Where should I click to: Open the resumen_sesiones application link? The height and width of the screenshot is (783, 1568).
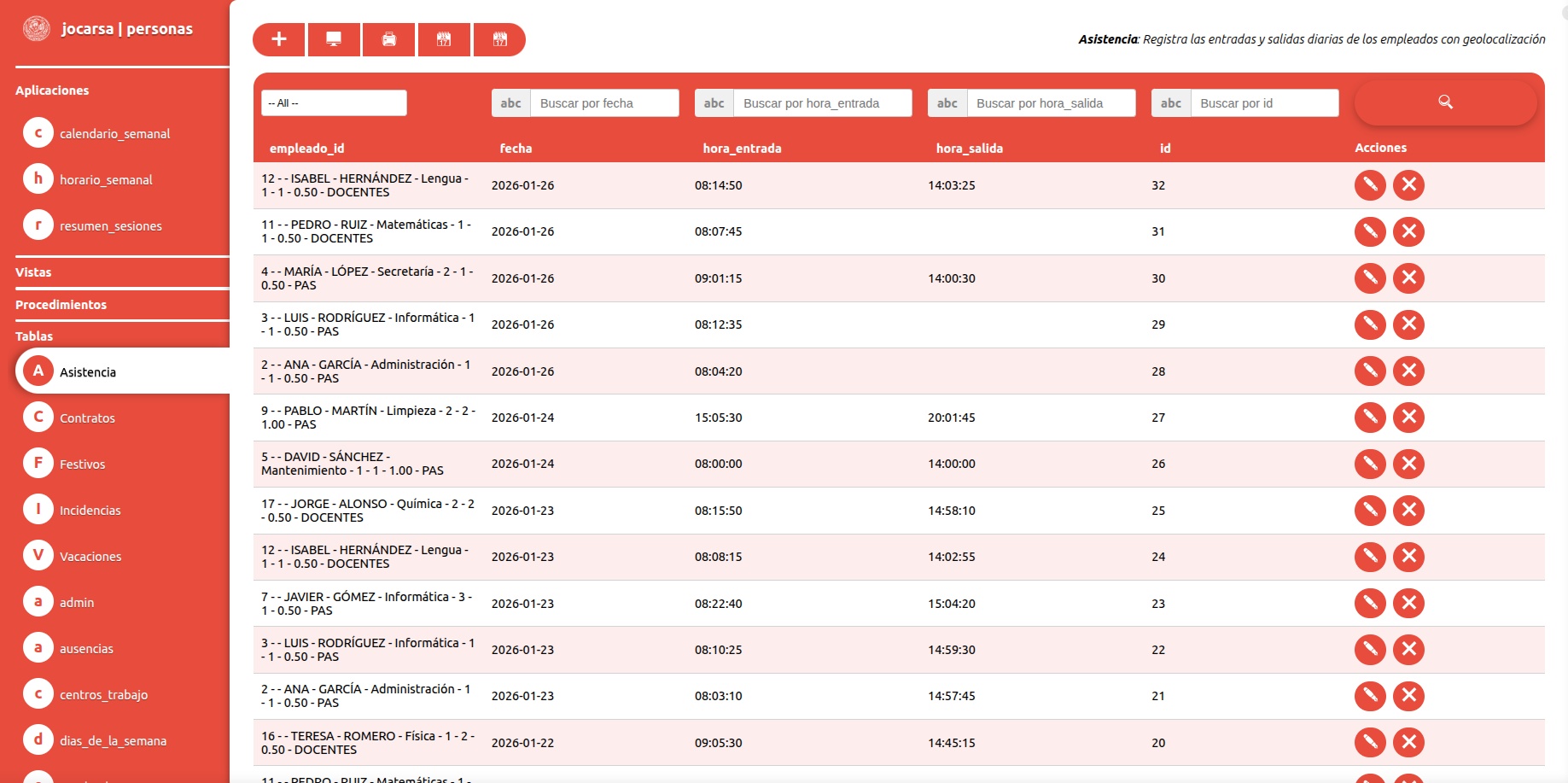coord(110,226)
